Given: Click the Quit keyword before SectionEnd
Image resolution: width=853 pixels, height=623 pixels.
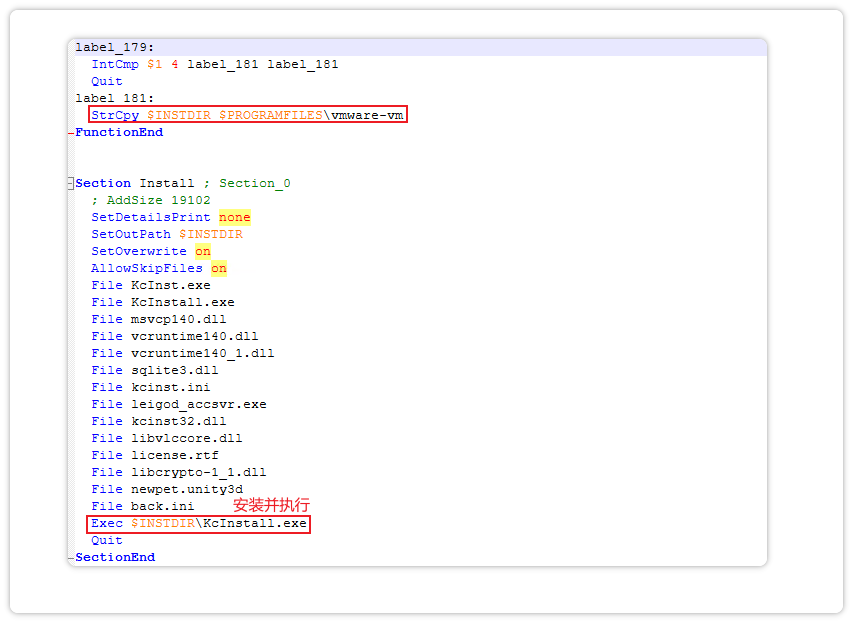Looking at the screenshot, I should point(107,540).
